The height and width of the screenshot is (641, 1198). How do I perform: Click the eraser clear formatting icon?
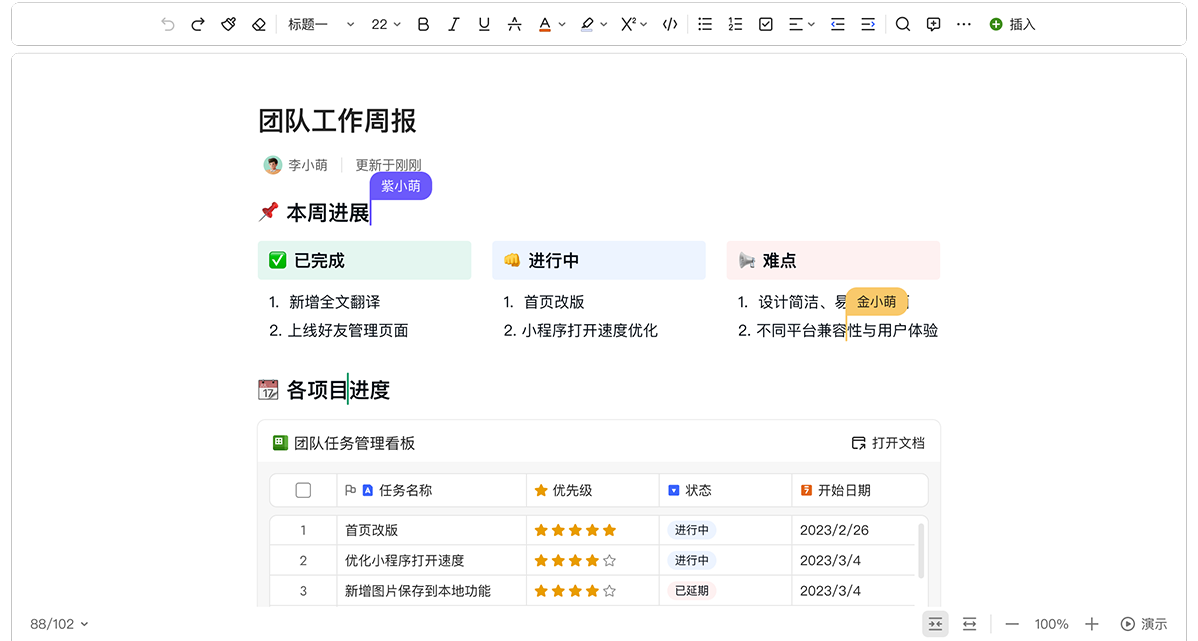point(258,24)
